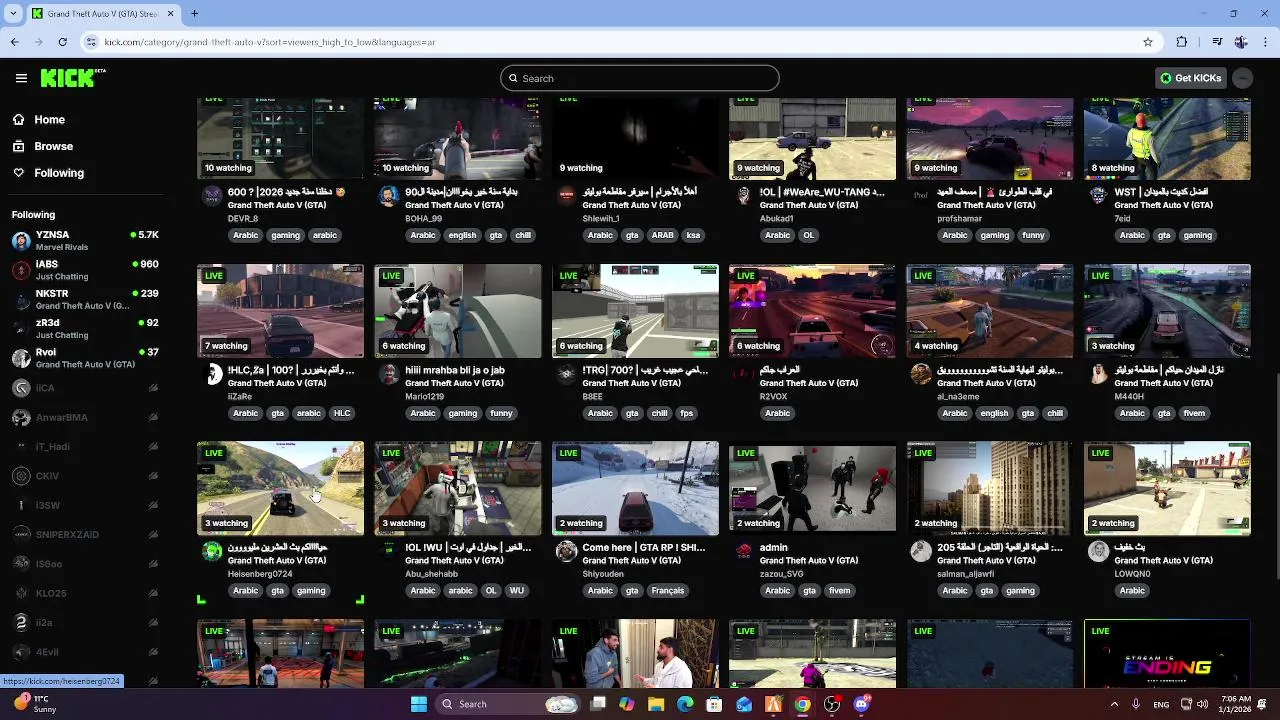Open the weather widget showing Sunny
The image size is (1280, 720).
point(36,704)
